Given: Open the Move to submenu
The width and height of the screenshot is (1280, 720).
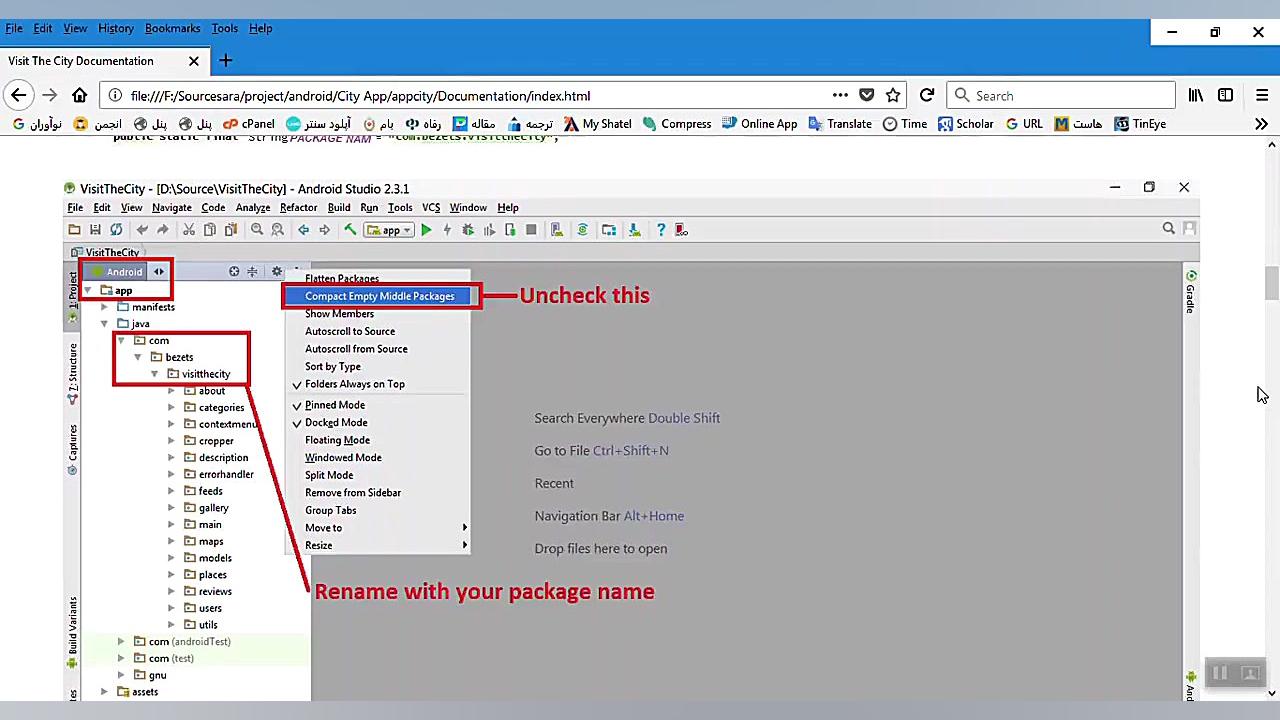Looking at the screenshot, I should pos(377,528).
